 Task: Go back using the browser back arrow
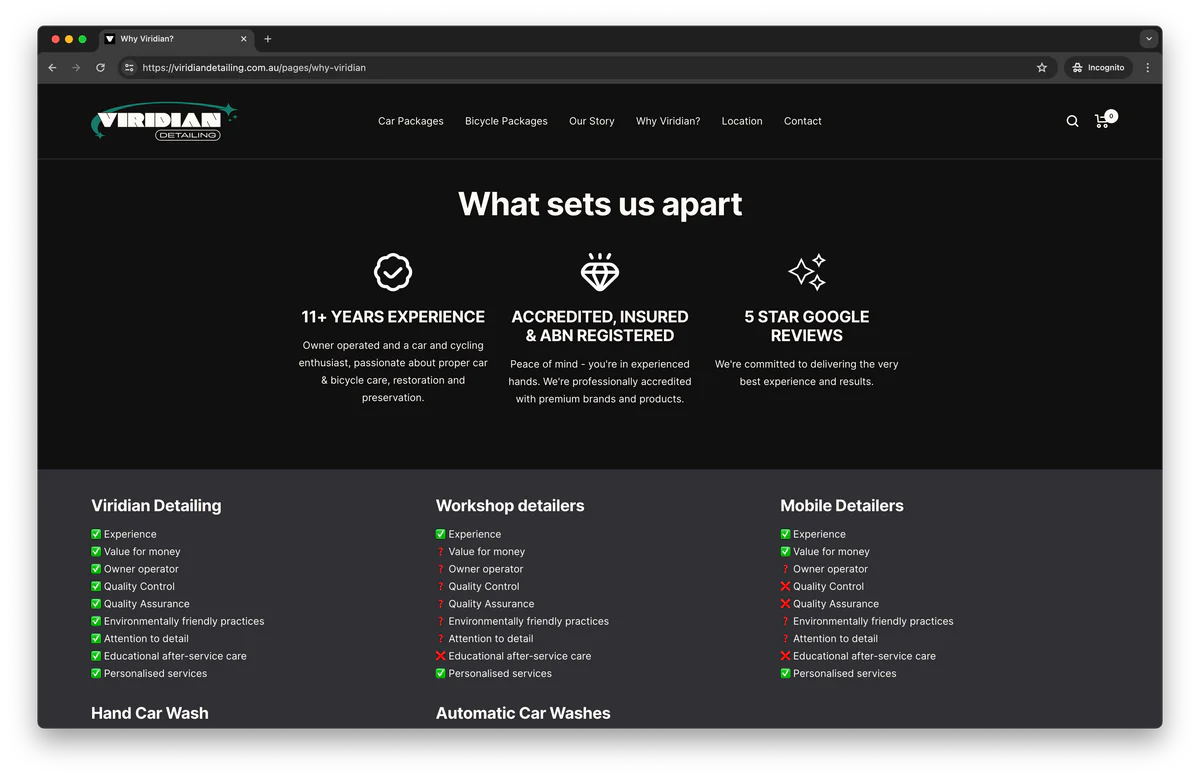53,68
